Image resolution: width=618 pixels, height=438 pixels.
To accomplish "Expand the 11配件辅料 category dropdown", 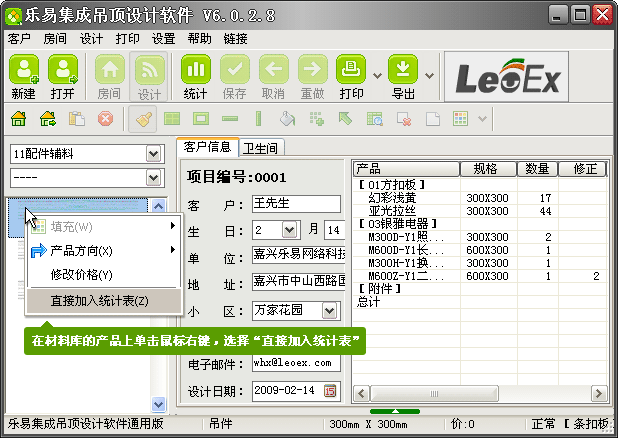I will [153, 154].
